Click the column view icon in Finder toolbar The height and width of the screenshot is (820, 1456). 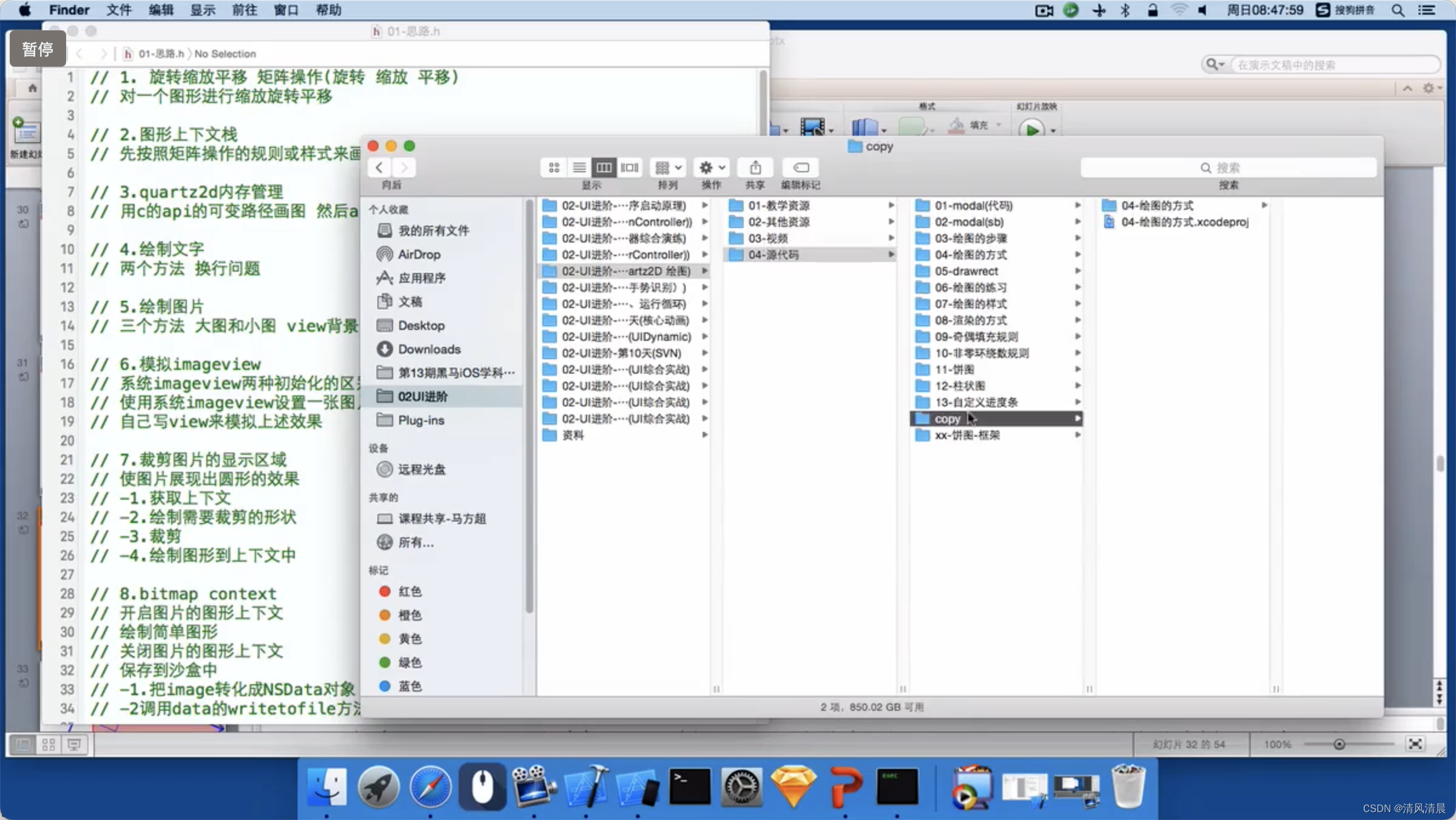point(604,167)
